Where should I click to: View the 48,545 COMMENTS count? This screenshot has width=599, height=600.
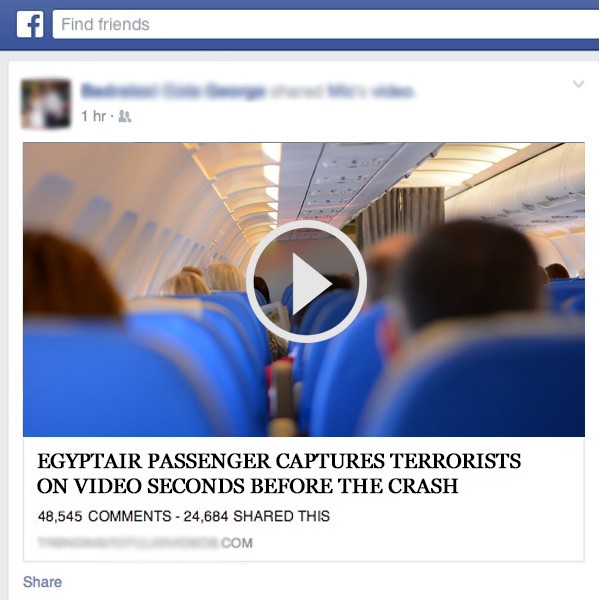coord(104,516)
